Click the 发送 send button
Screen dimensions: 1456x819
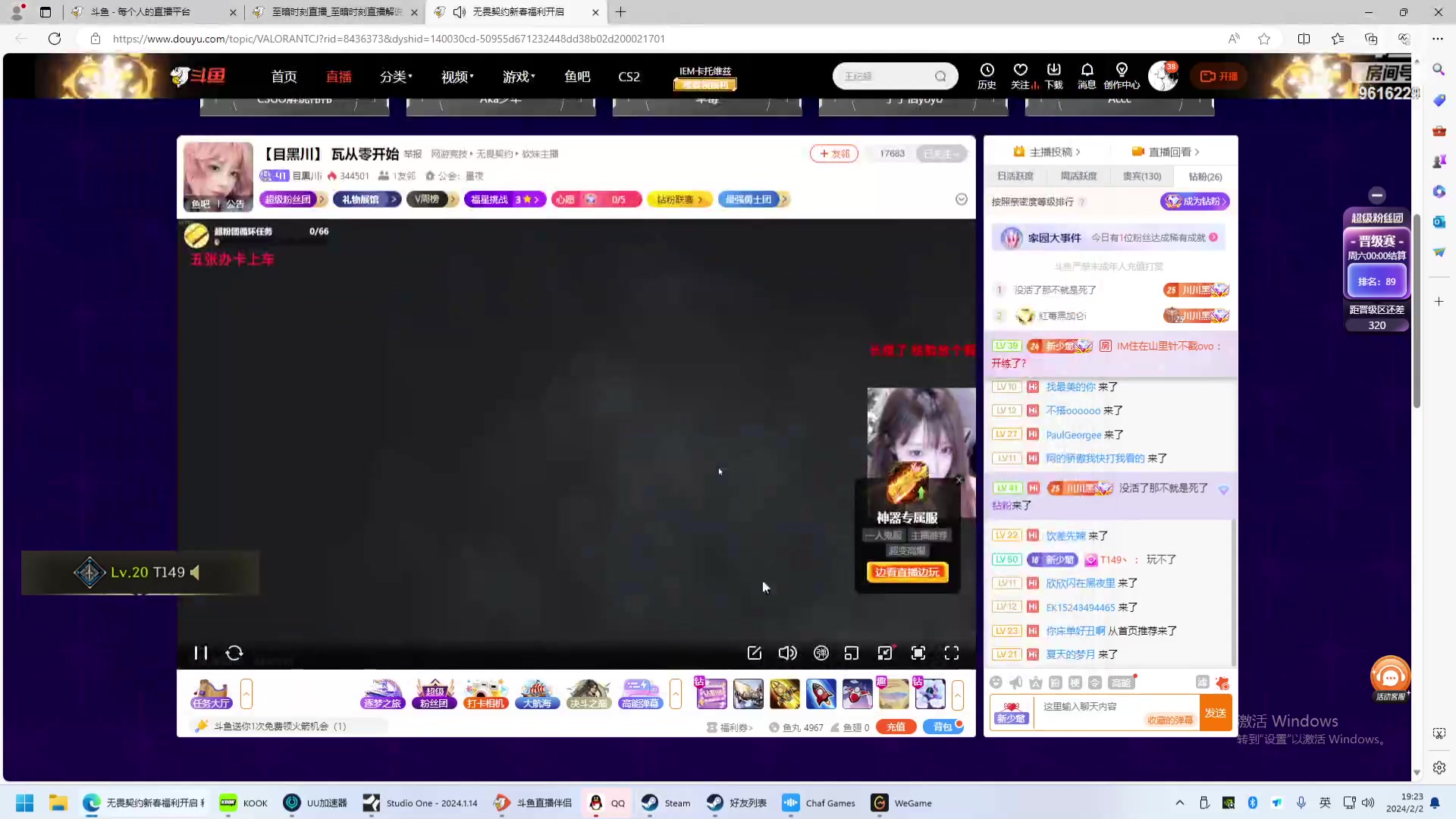[1216, 713]
